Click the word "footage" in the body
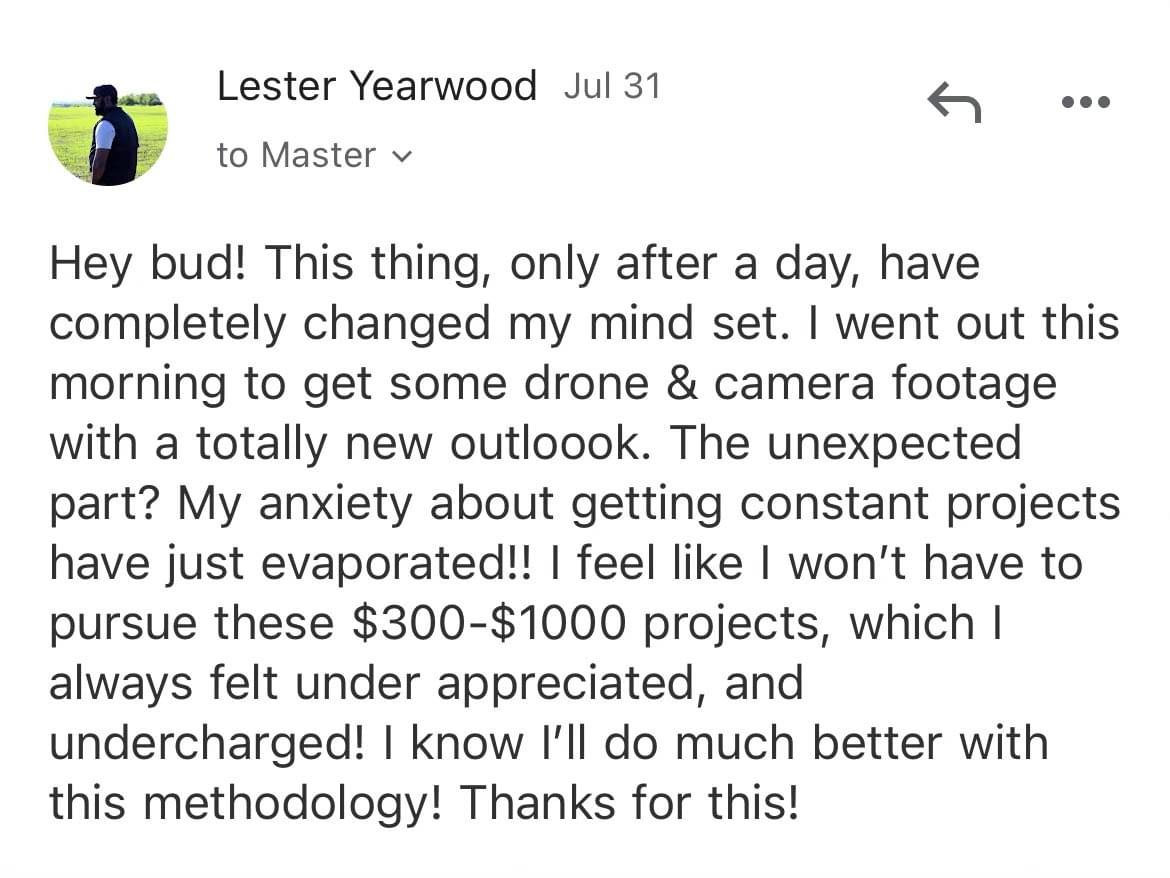The image size is (1170, 878). coord(975,386)
